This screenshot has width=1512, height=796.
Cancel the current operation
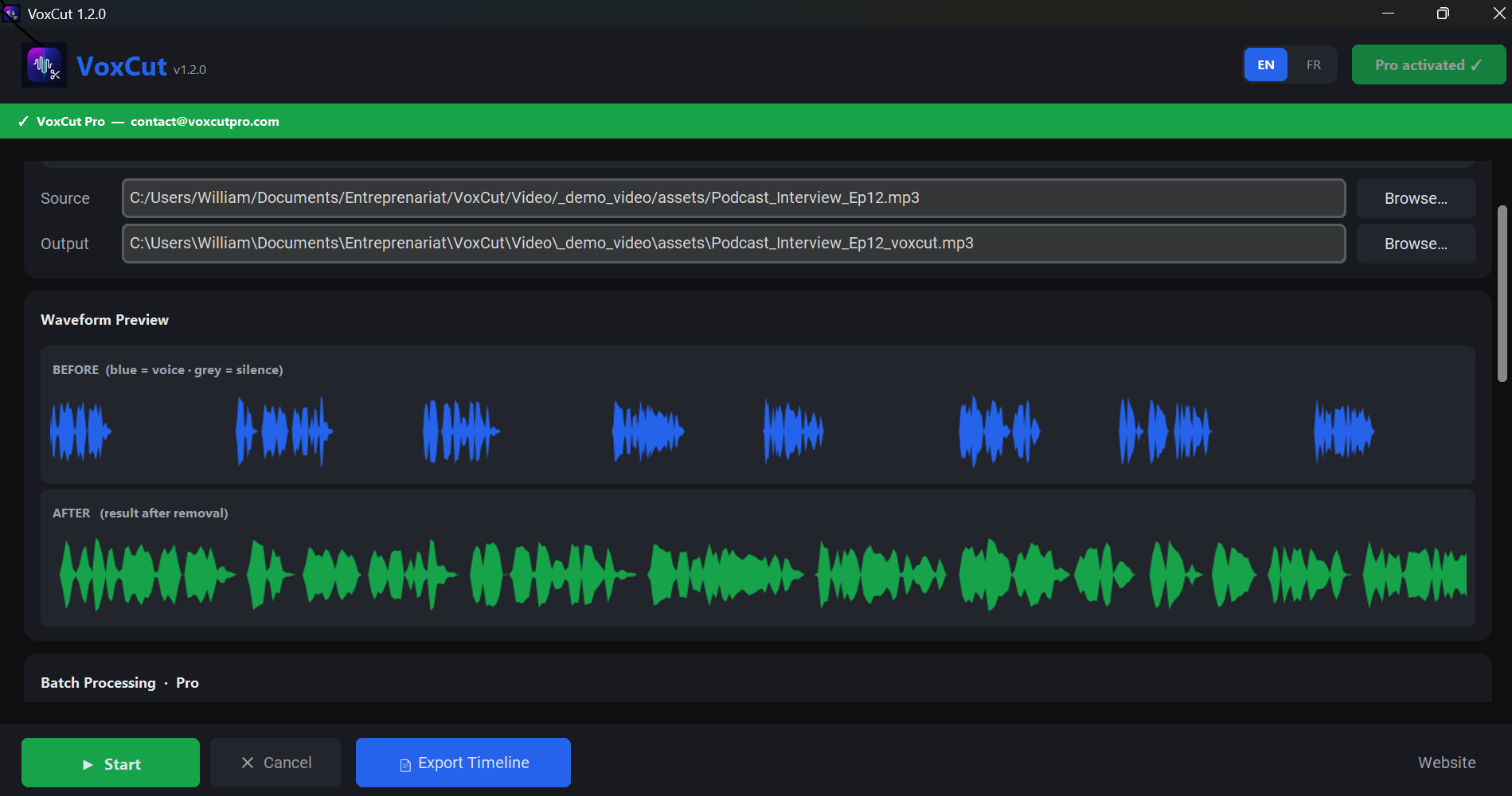pos(275,763)
